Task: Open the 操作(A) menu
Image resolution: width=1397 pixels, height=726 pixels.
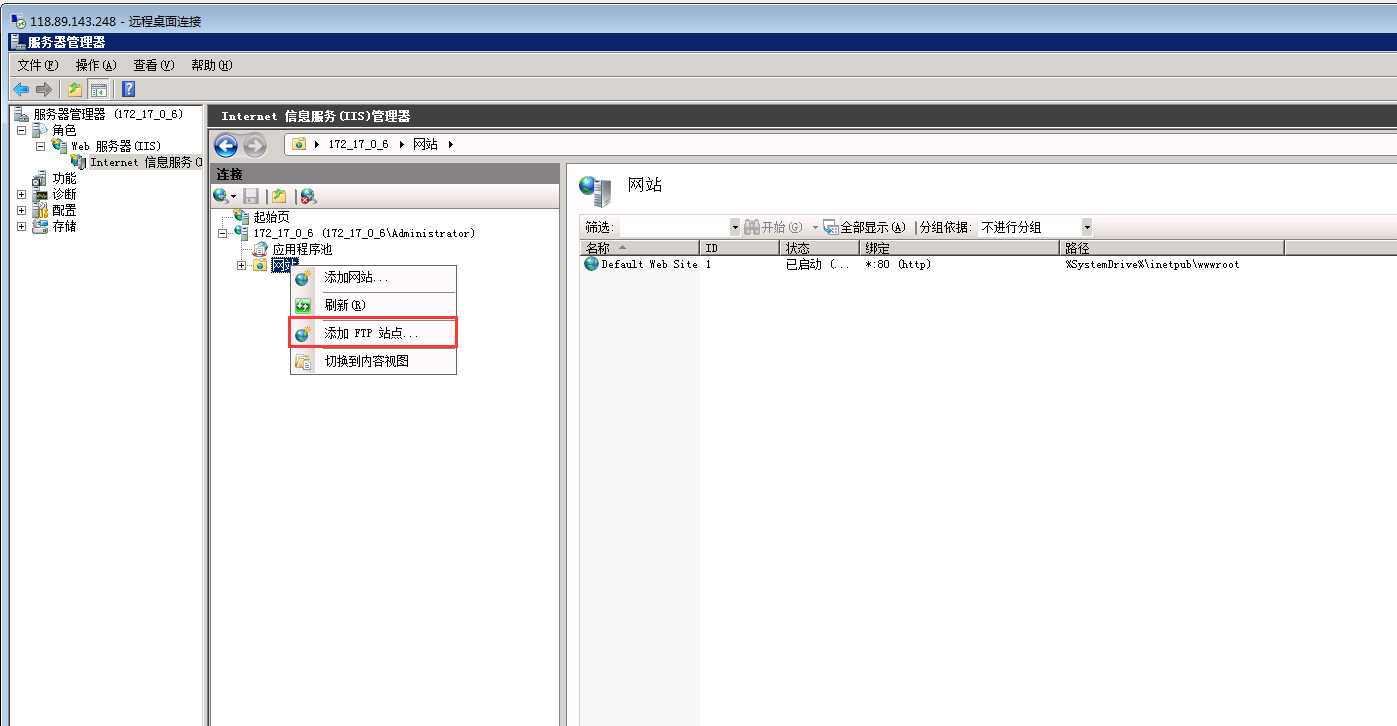Action: click(96, 65)
